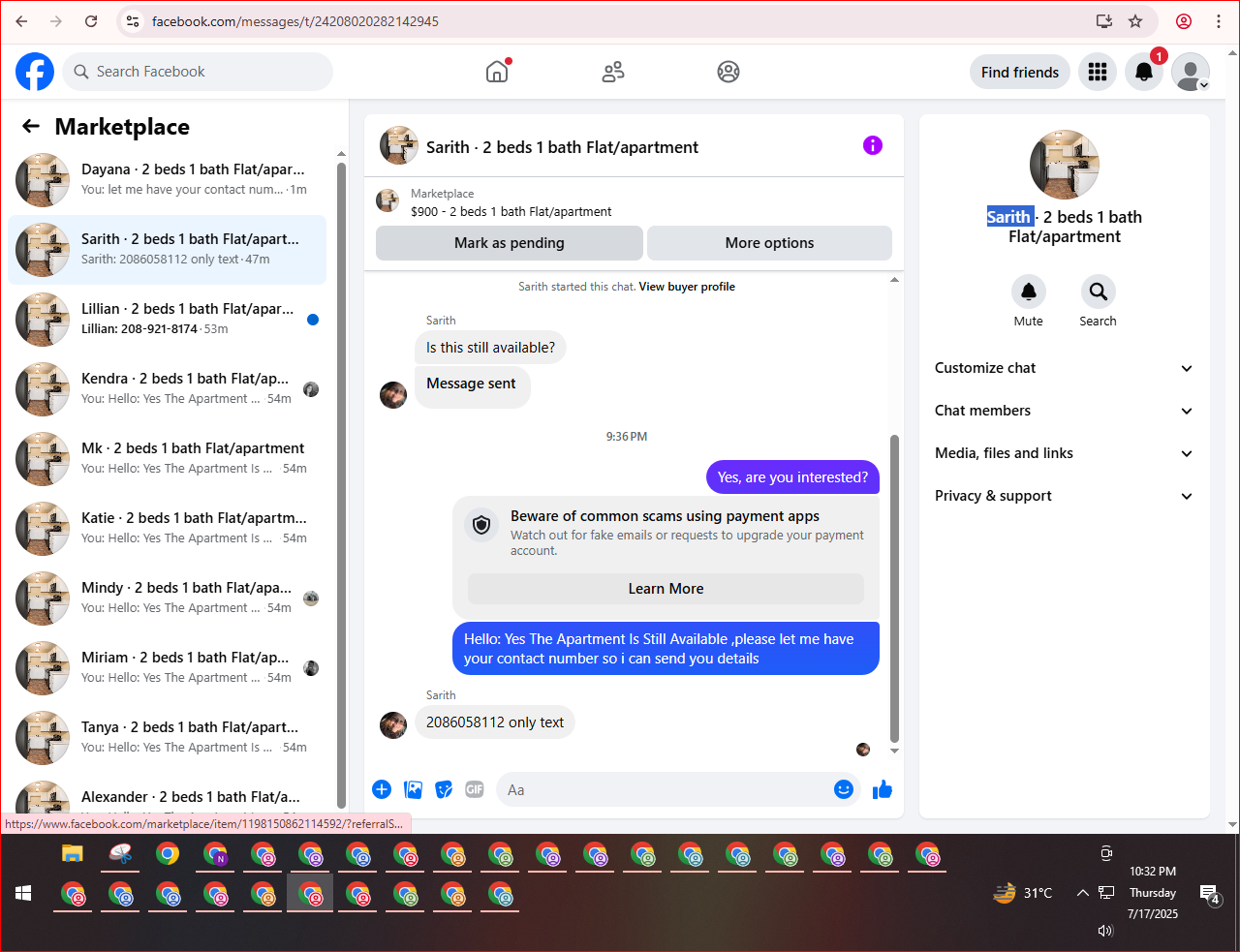Open the View buyer profile link
The height and width of the screenshot is (952, 1240).
[687, 287]
